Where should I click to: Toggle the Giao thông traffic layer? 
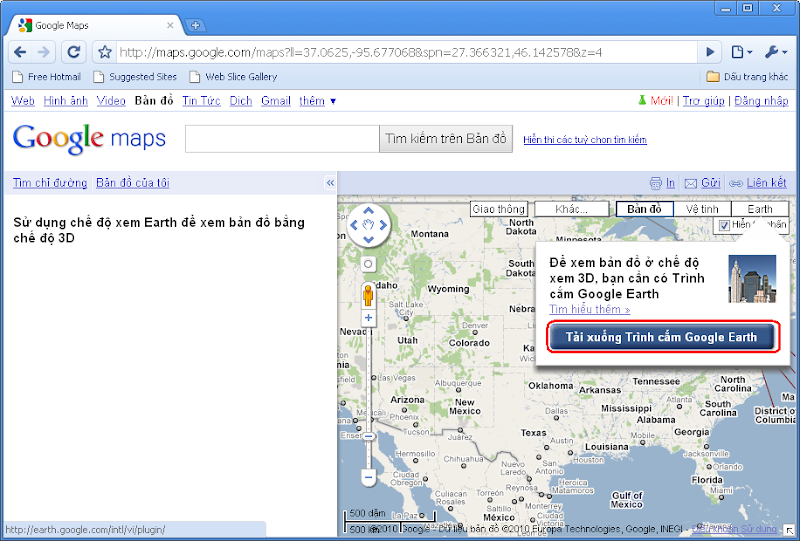(x=498, y=209)
